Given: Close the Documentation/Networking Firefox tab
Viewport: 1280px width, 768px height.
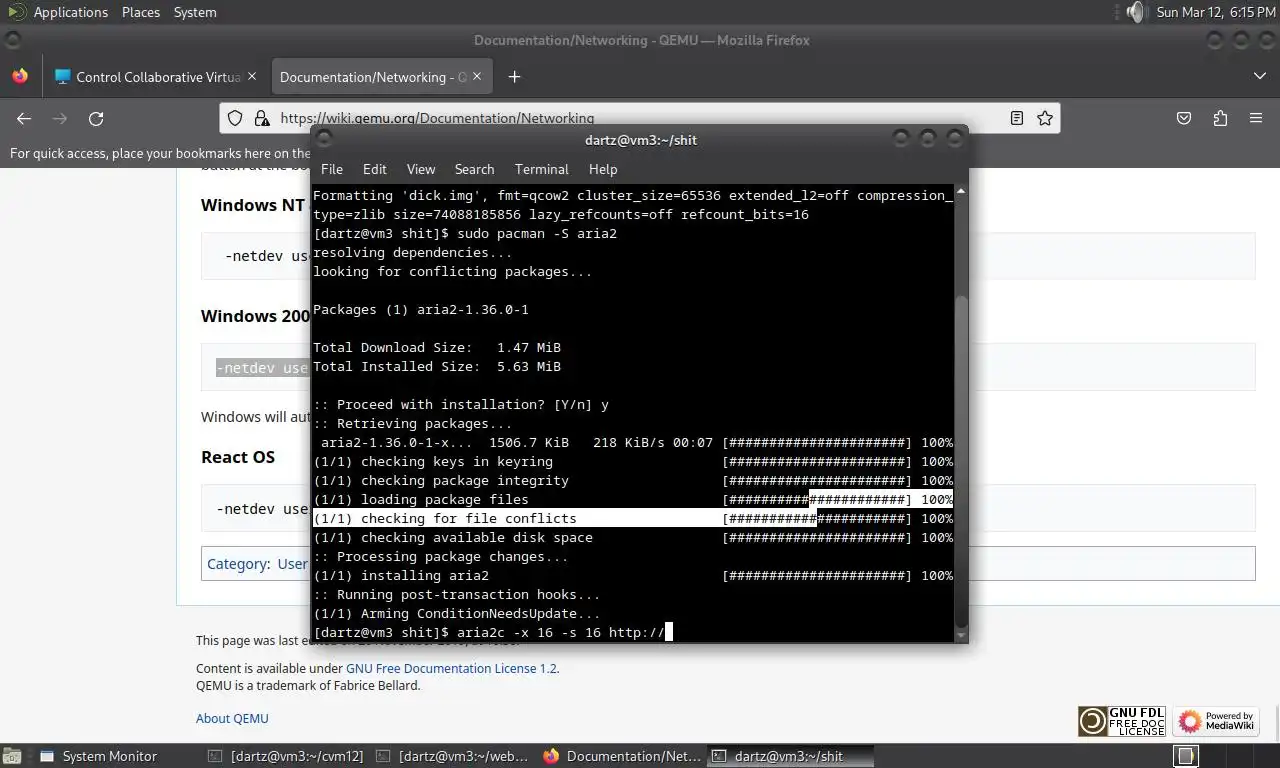Looking at the screenshot, I should pyautogui.click(x=477, y=77).
